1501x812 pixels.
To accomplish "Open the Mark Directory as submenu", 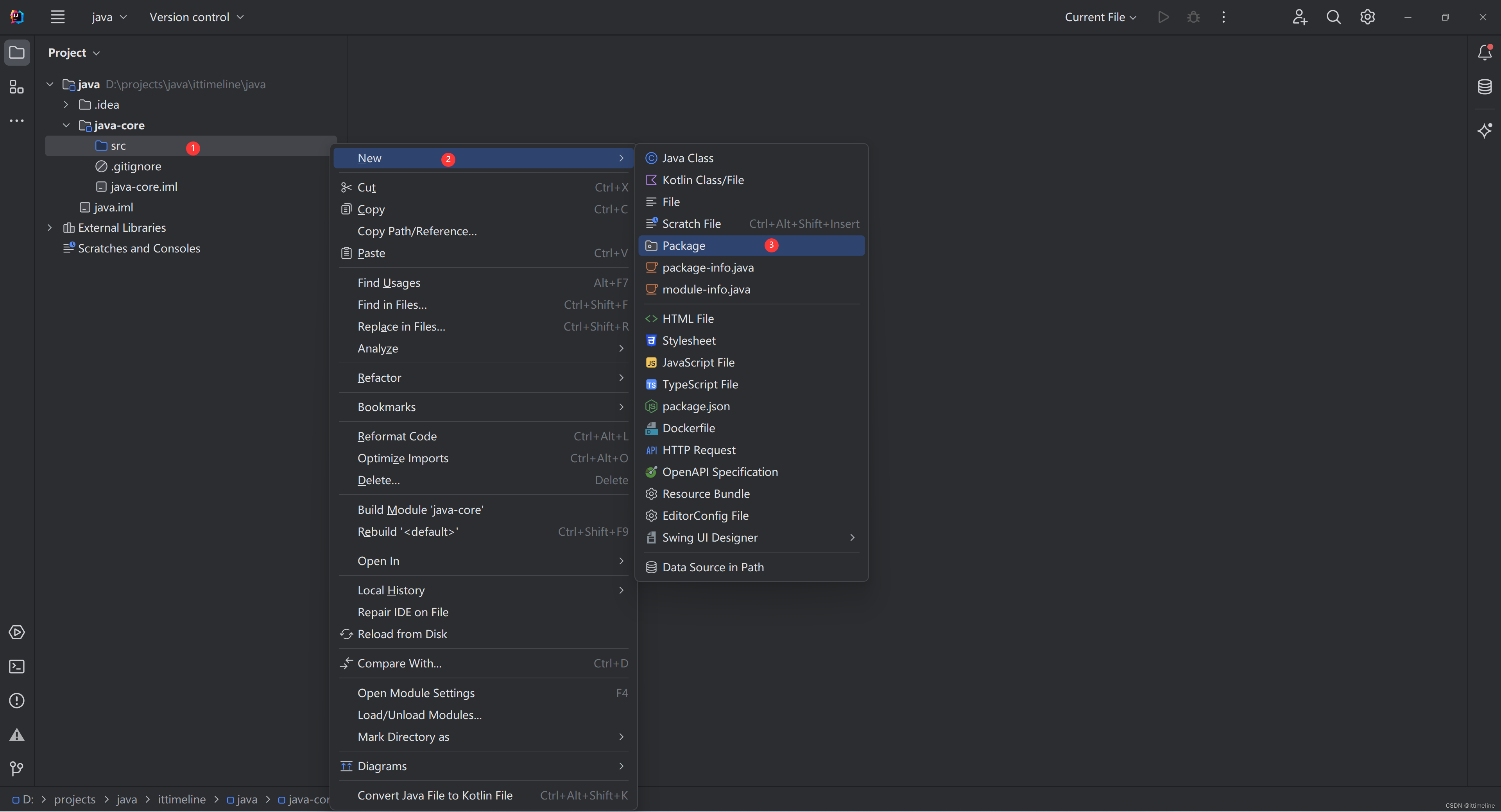I will (483, 737).
